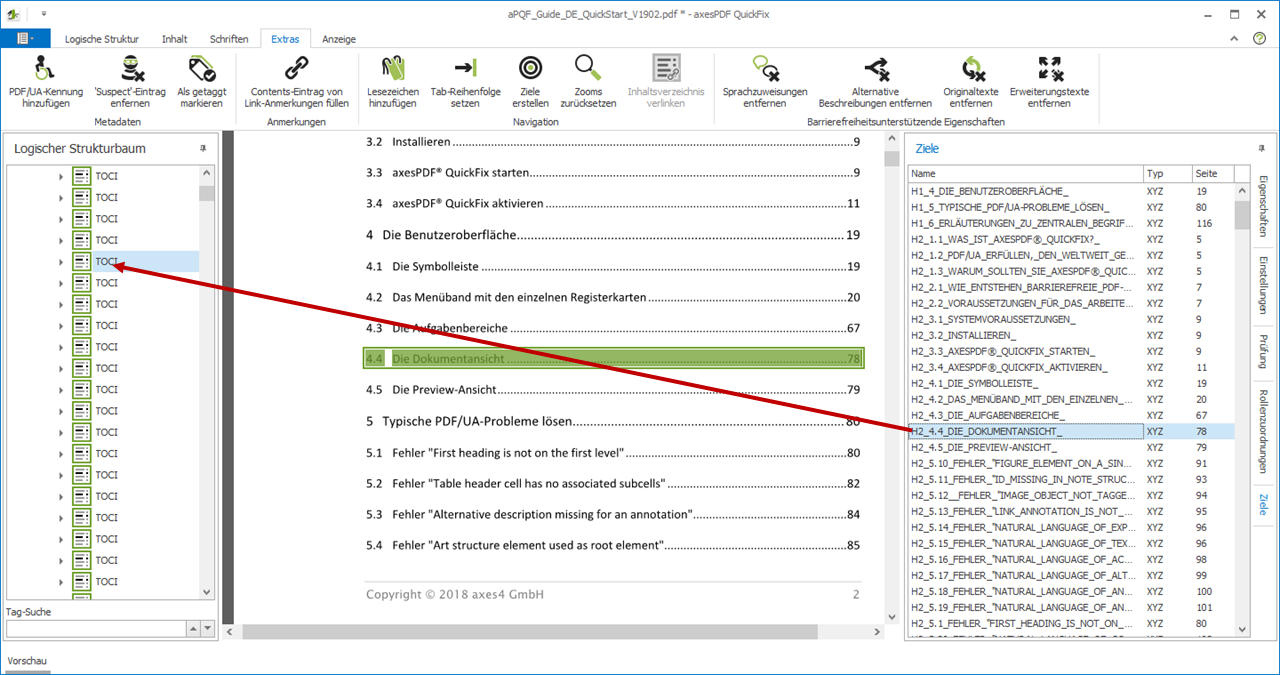Click the axesPDF app icon in title bar

pyautogui.click(x=13, y=14)
